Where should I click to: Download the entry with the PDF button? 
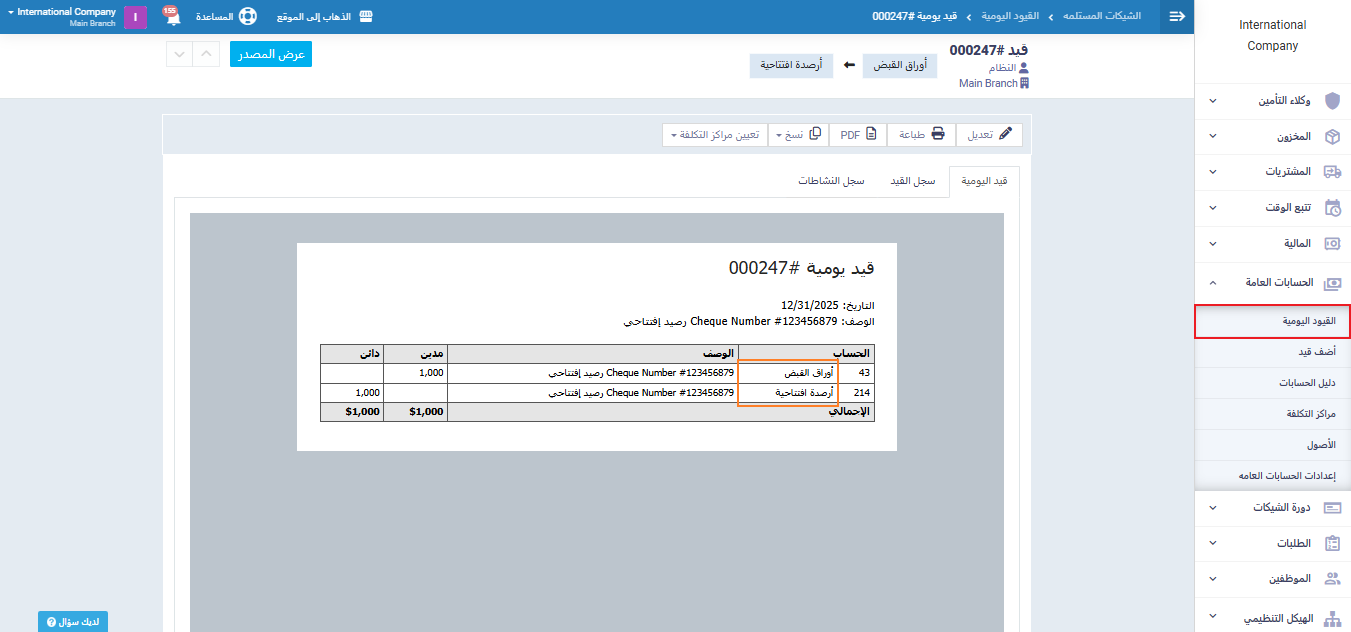(858, 134)
